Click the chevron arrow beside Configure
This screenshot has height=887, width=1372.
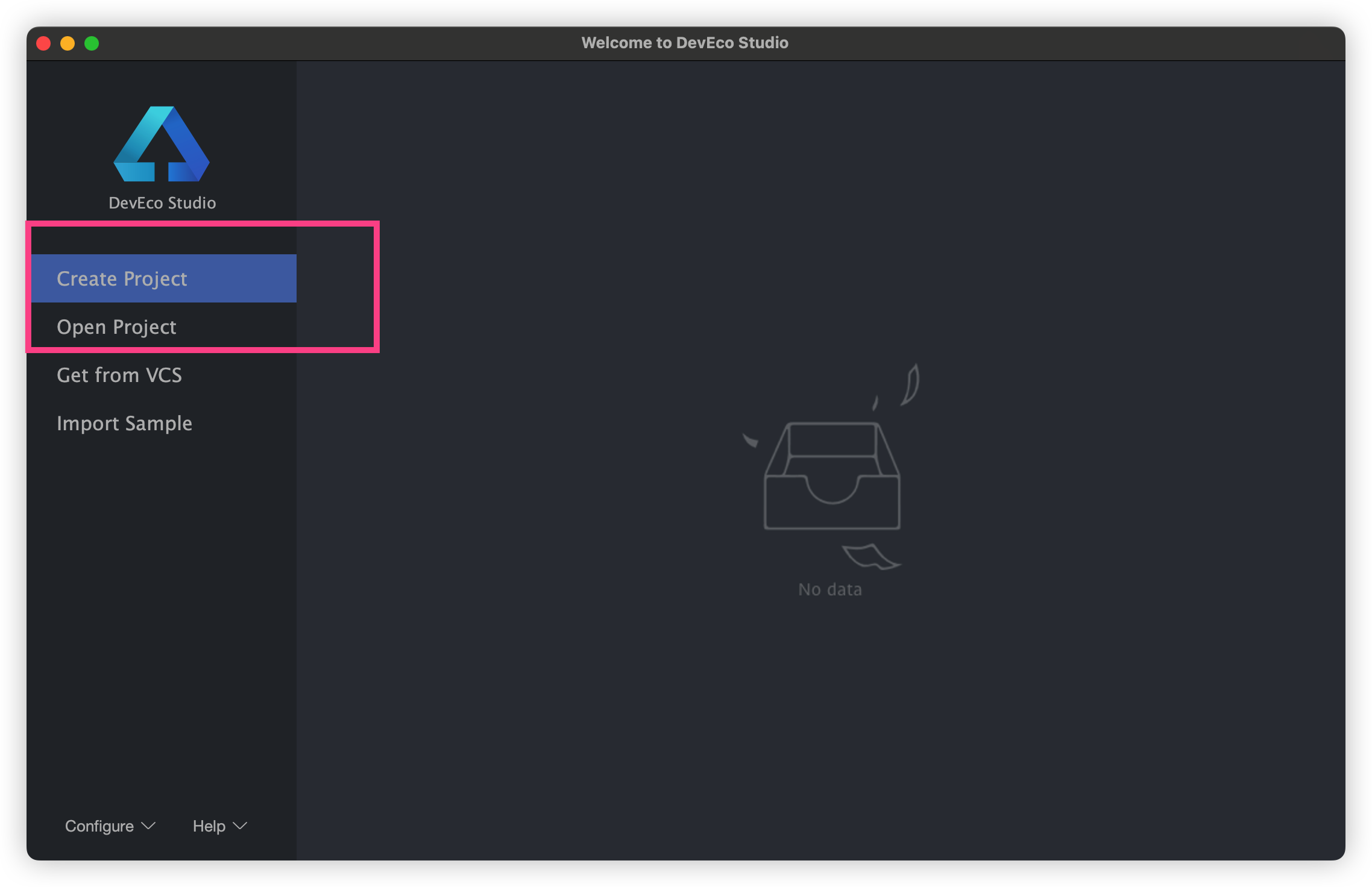(148, 826)
